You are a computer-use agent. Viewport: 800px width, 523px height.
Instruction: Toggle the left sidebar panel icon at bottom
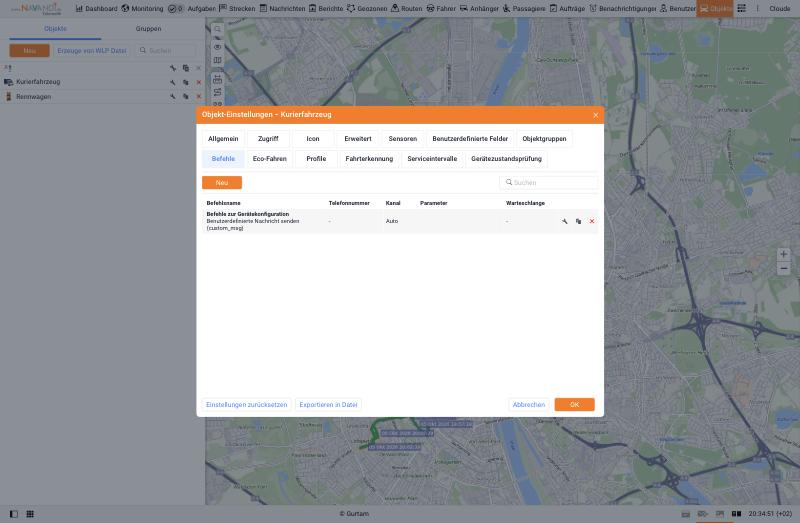click(x=14, y=514)
